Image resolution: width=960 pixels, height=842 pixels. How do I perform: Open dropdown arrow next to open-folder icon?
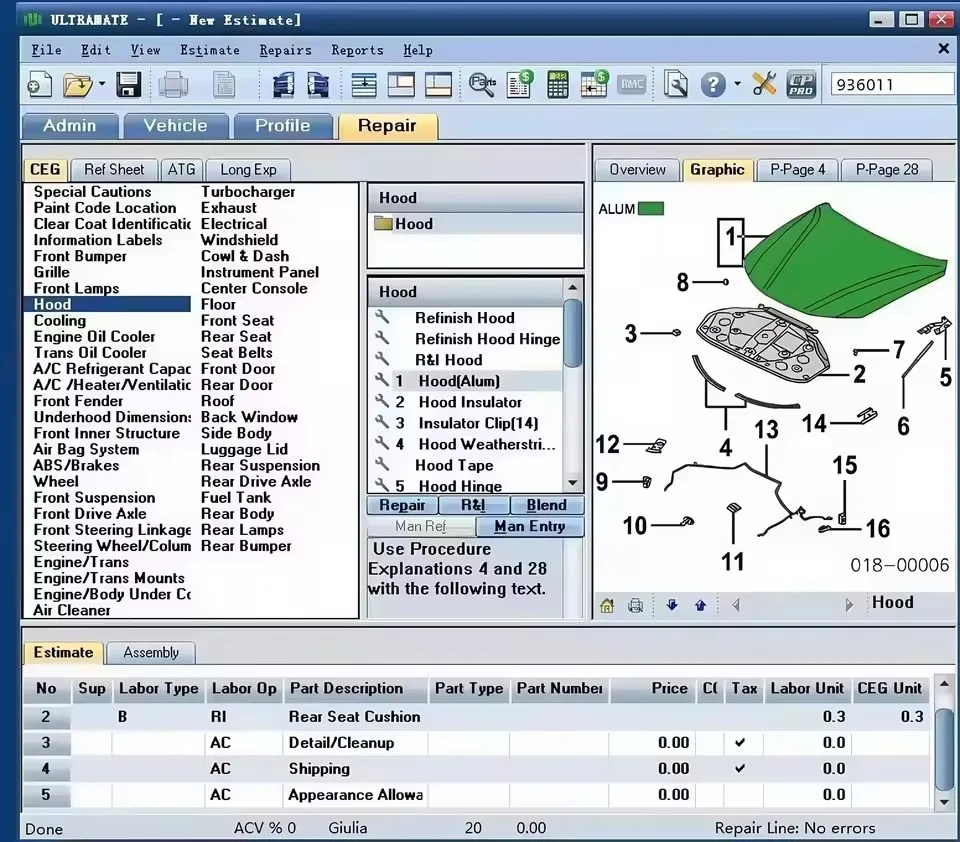[x=102, y=86]
